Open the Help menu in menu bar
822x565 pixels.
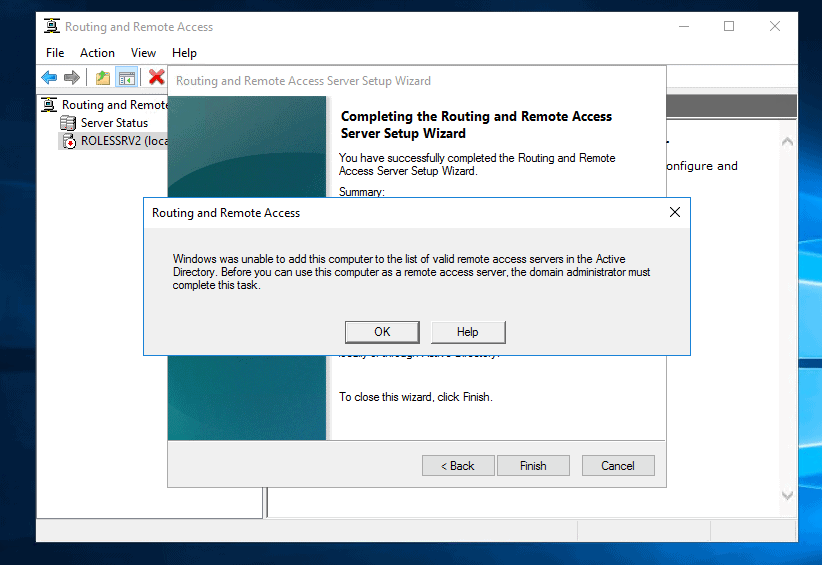coord(184,53)
